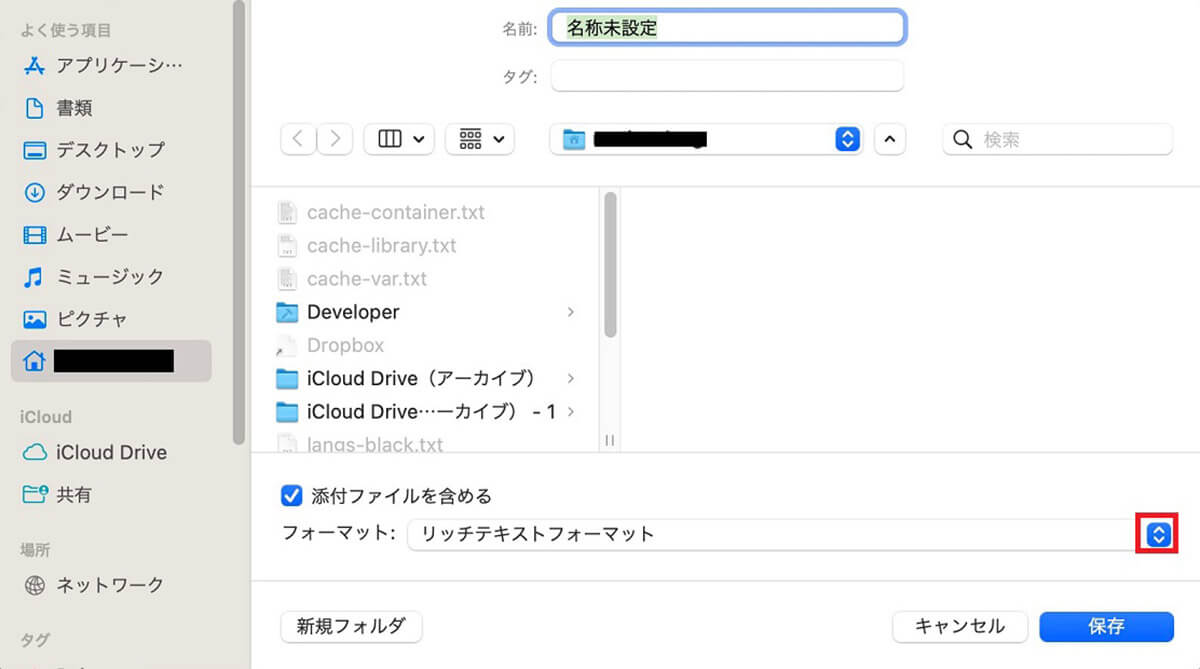Click the 検索 search field

coord(1058,140)
